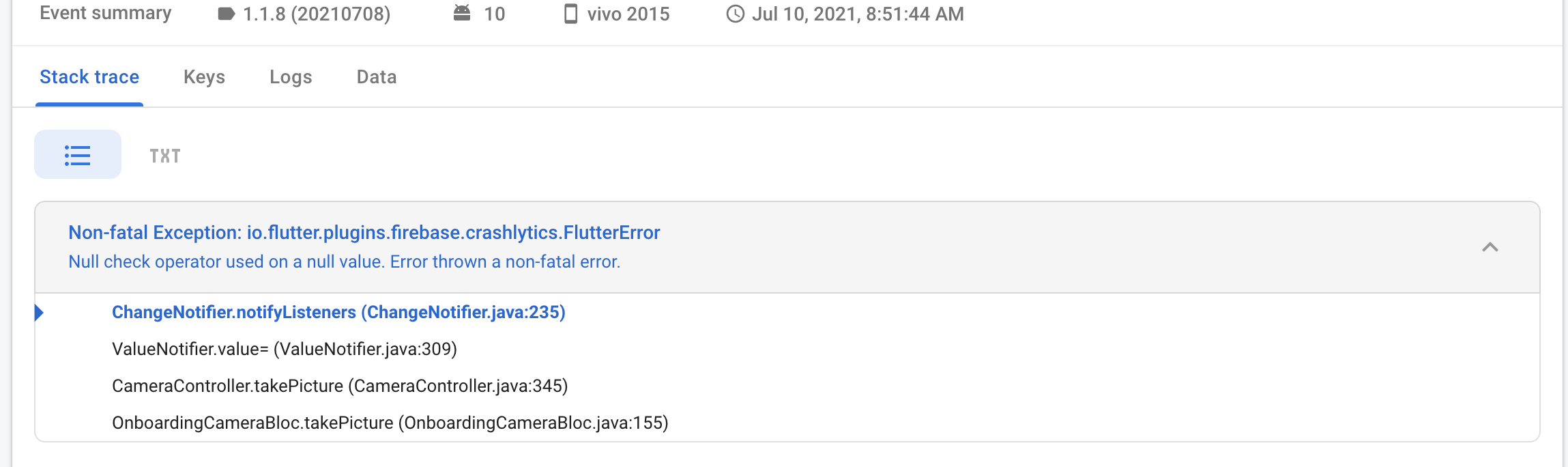The image size is (1568, 467).
Task: Open the Keys tab
Action: (x=204, y=77)
